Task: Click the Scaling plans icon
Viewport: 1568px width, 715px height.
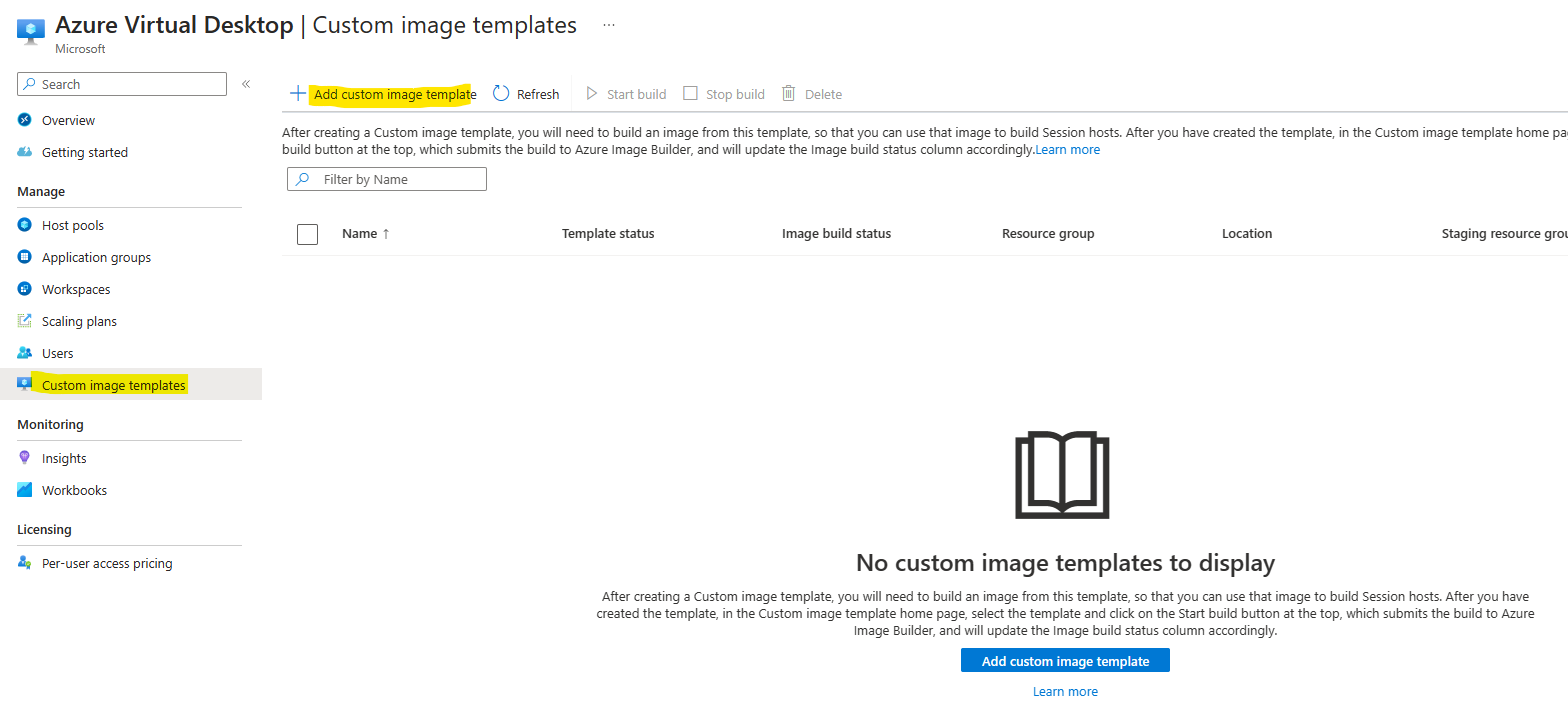Action: click(25, 321)
